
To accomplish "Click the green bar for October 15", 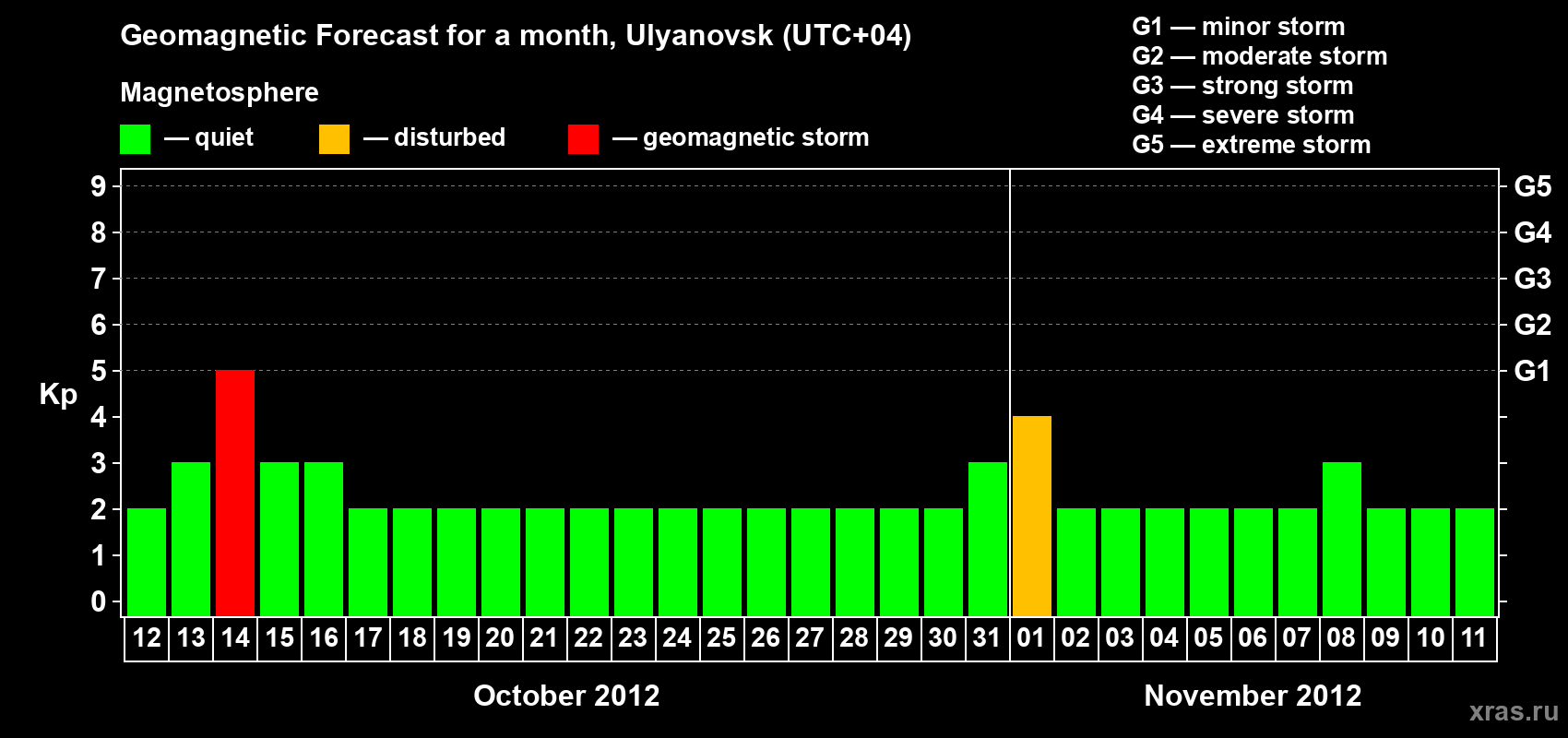I will (x=279, y=539).
